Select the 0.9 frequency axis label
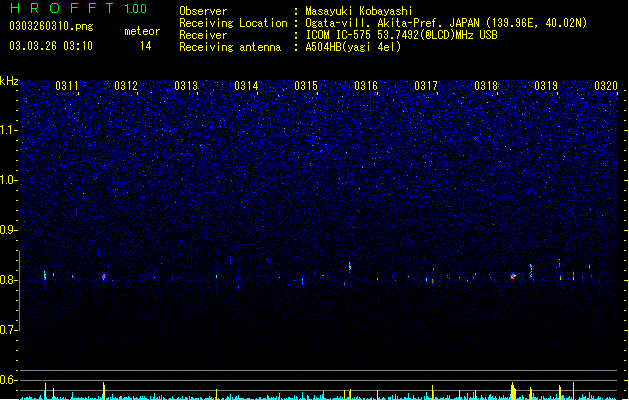The image size is (629, 400). pyautogui.click(x=8, y=230)
